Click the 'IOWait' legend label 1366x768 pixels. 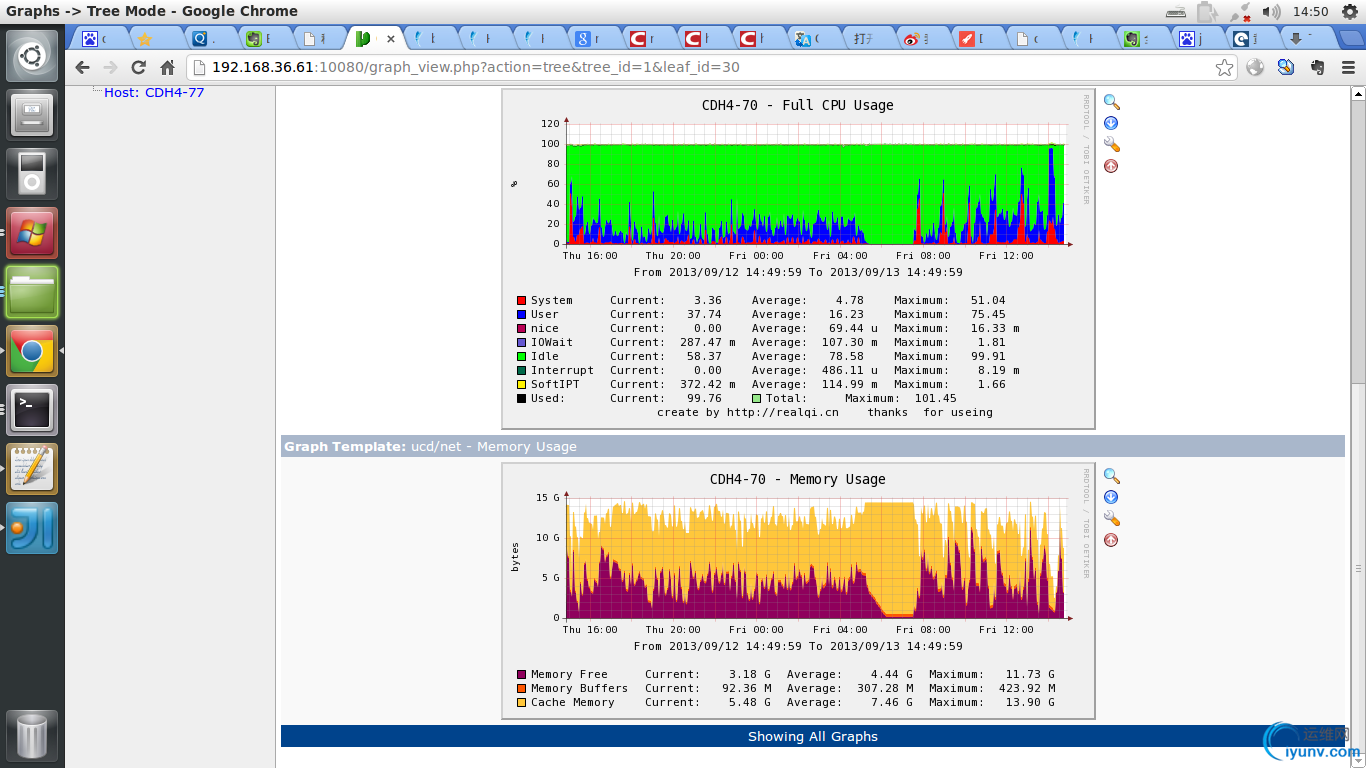(x=552, y=342)
